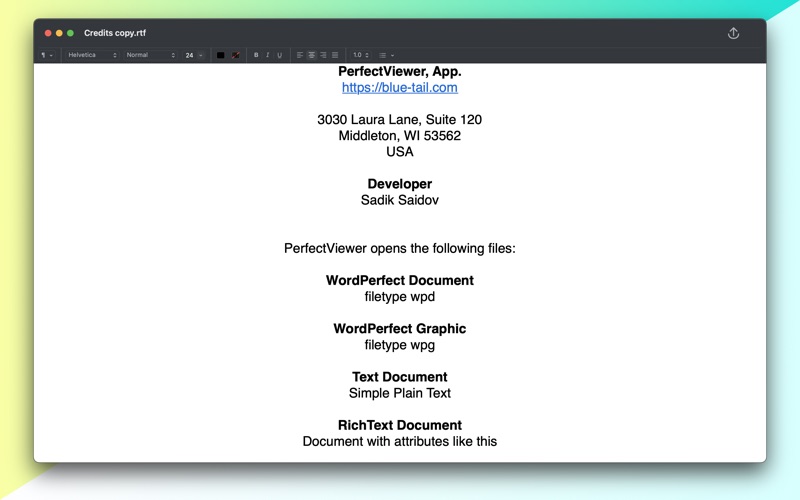Click the 'PerfectViewer opens the following files:' line
This screenshot has width=800, height=500.
[x=399, y=248]
